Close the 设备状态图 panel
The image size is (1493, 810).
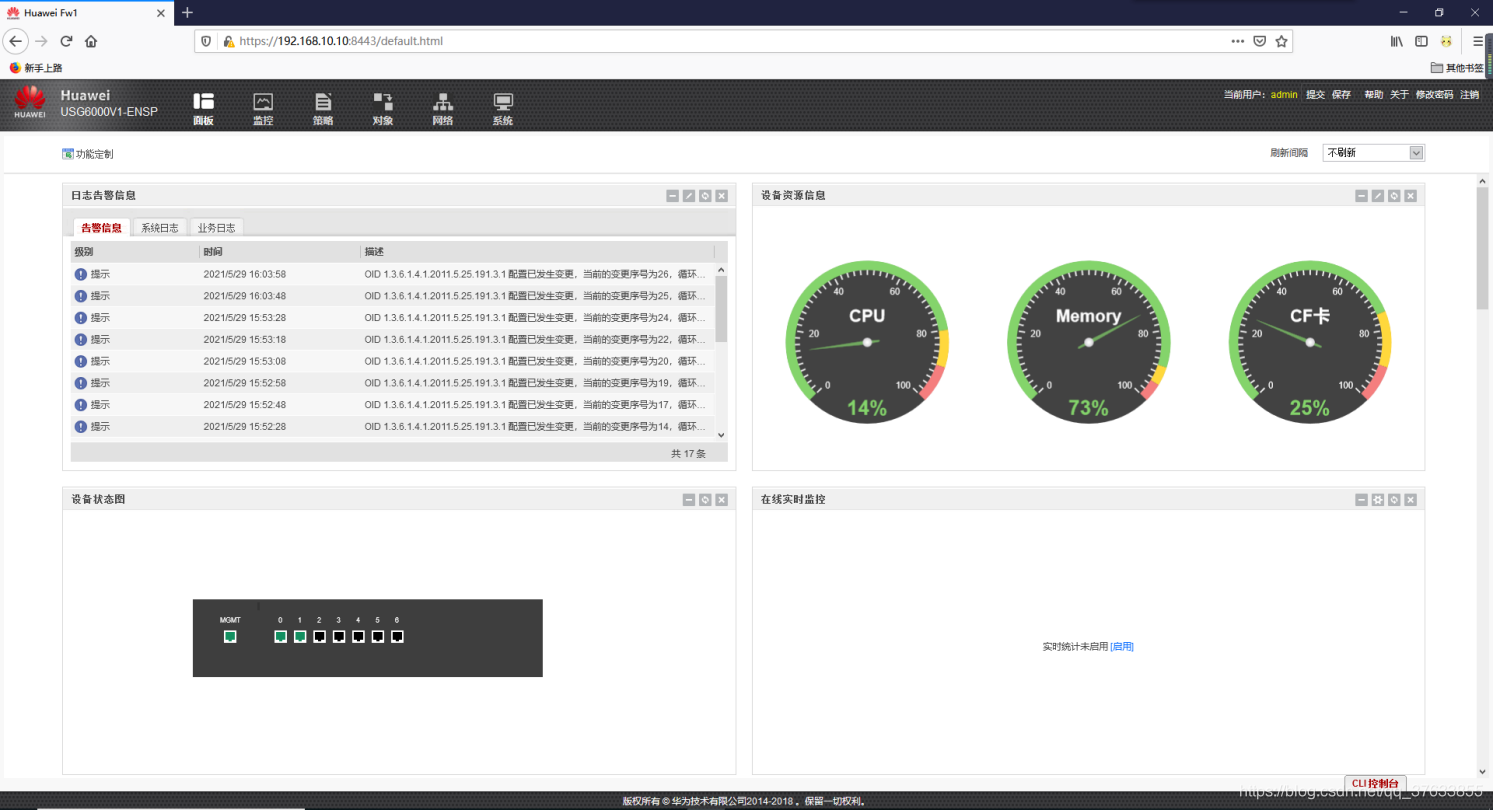[x=721, y=500]
